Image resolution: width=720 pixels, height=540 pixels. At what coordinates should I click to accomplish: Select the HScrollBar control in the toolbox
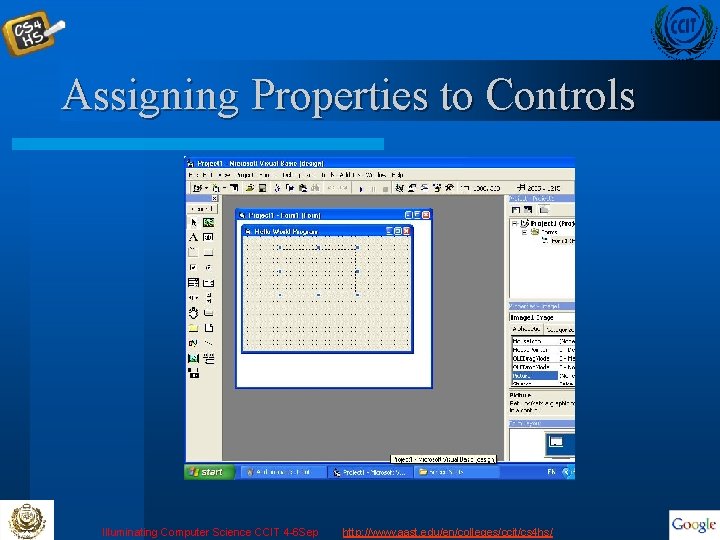click(193, 298)
